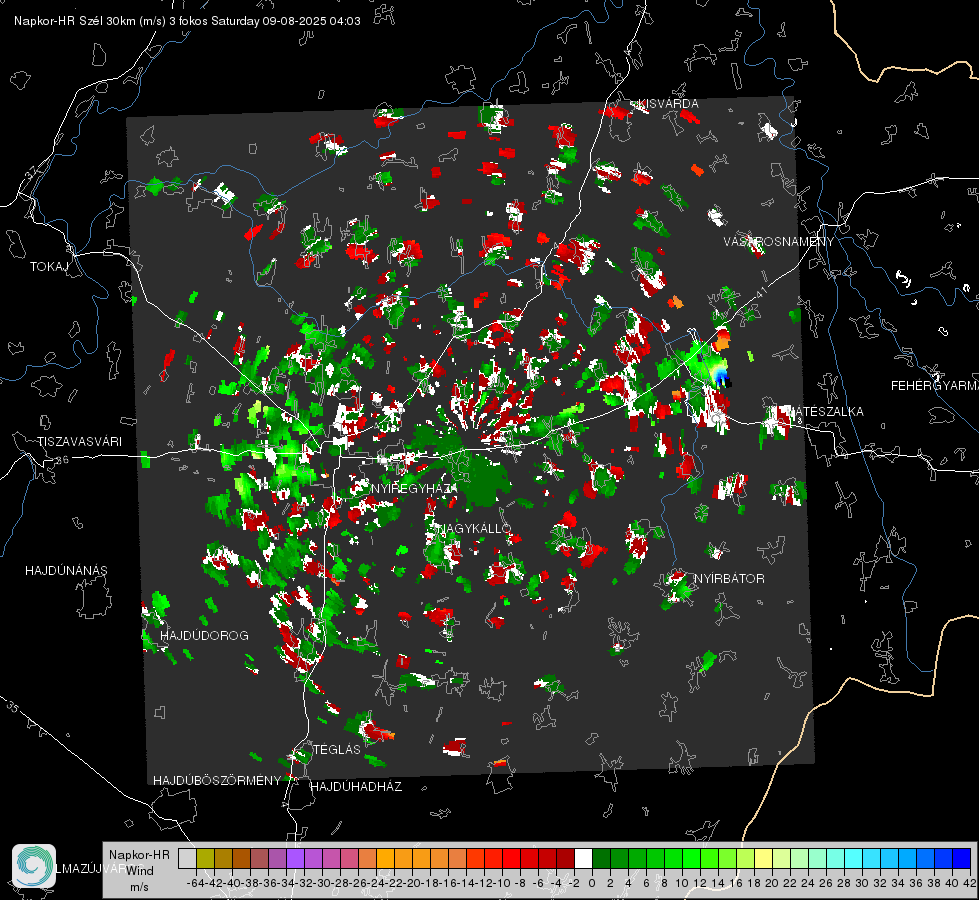The width and height of the screenshot is (979, 900).
Task: Select the light gray leftmost legend swatch
Action: tap(187, 859)
